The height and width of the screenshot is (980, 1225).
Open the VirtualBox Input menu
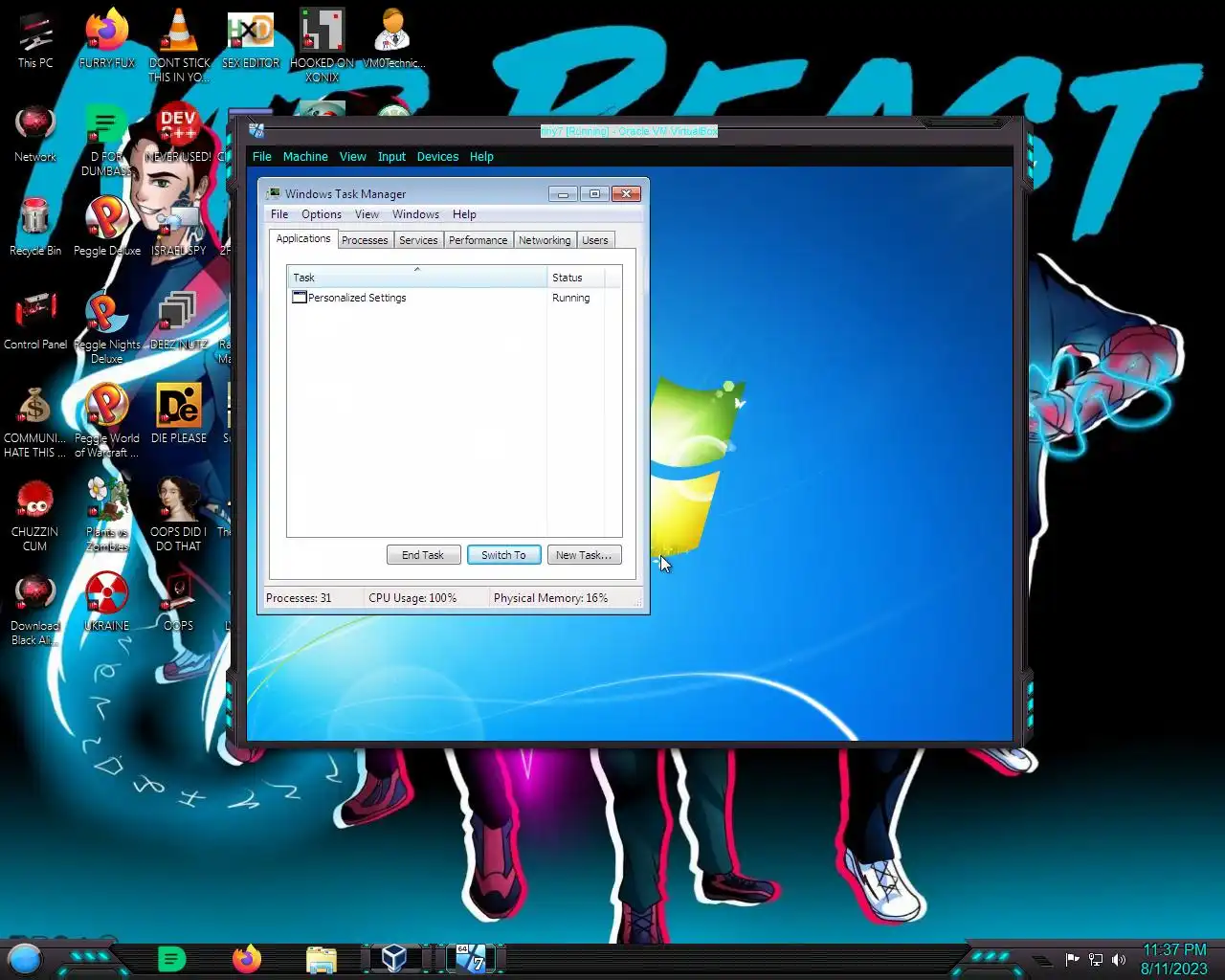(x=391, y=157)
